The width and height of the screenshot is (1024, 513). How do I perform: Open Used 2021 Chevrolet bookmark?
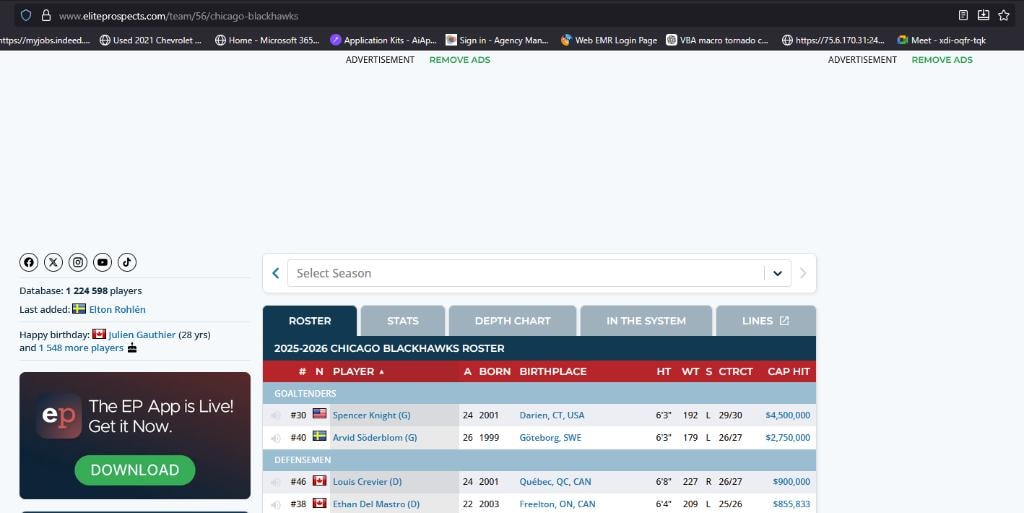(151, 40)
